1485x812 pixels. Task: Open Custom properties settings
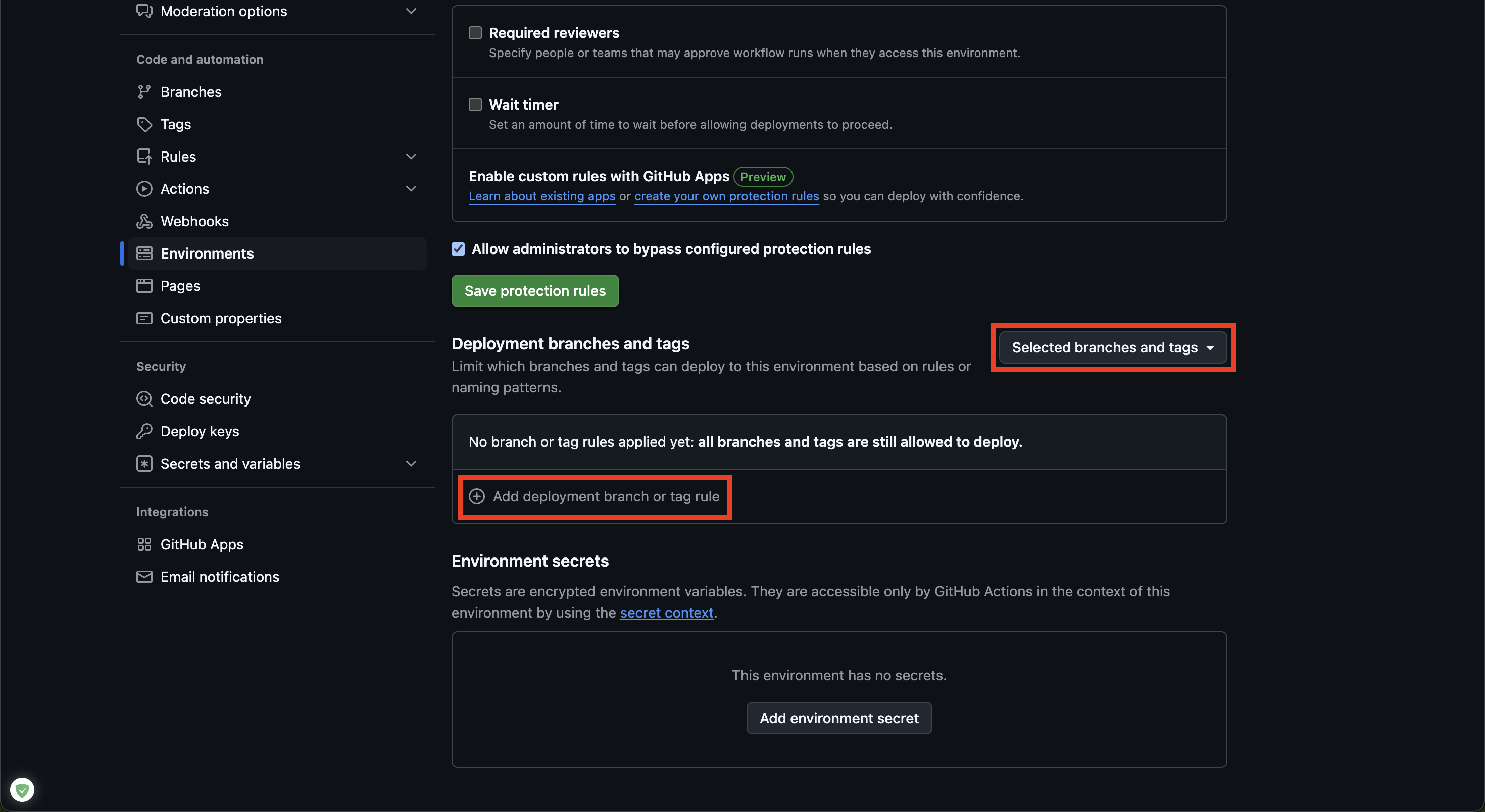coord(277,318)
